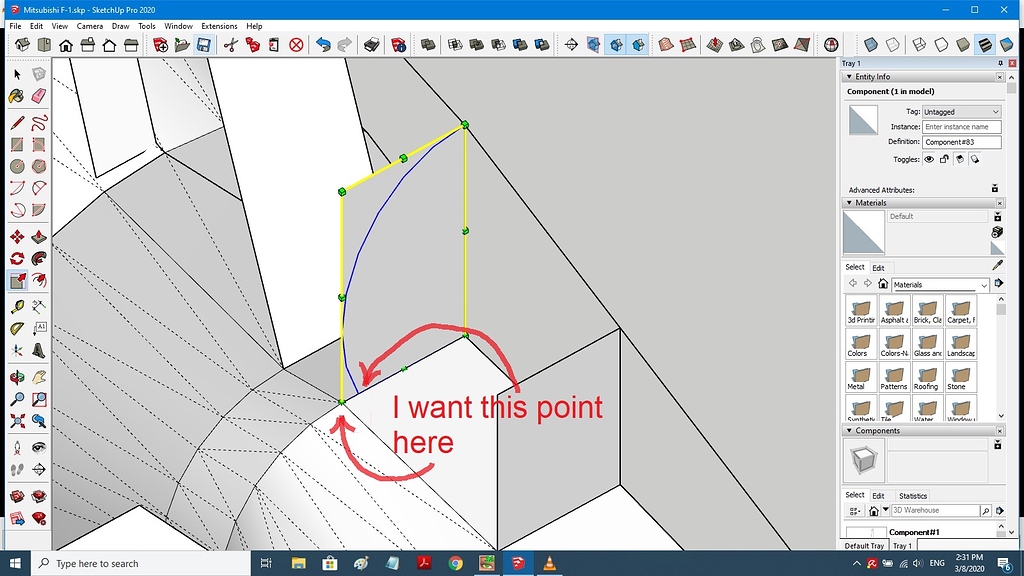Select the Arrow selection tool
This screenshot has height=576, width=1024.
tap(16, 74)
